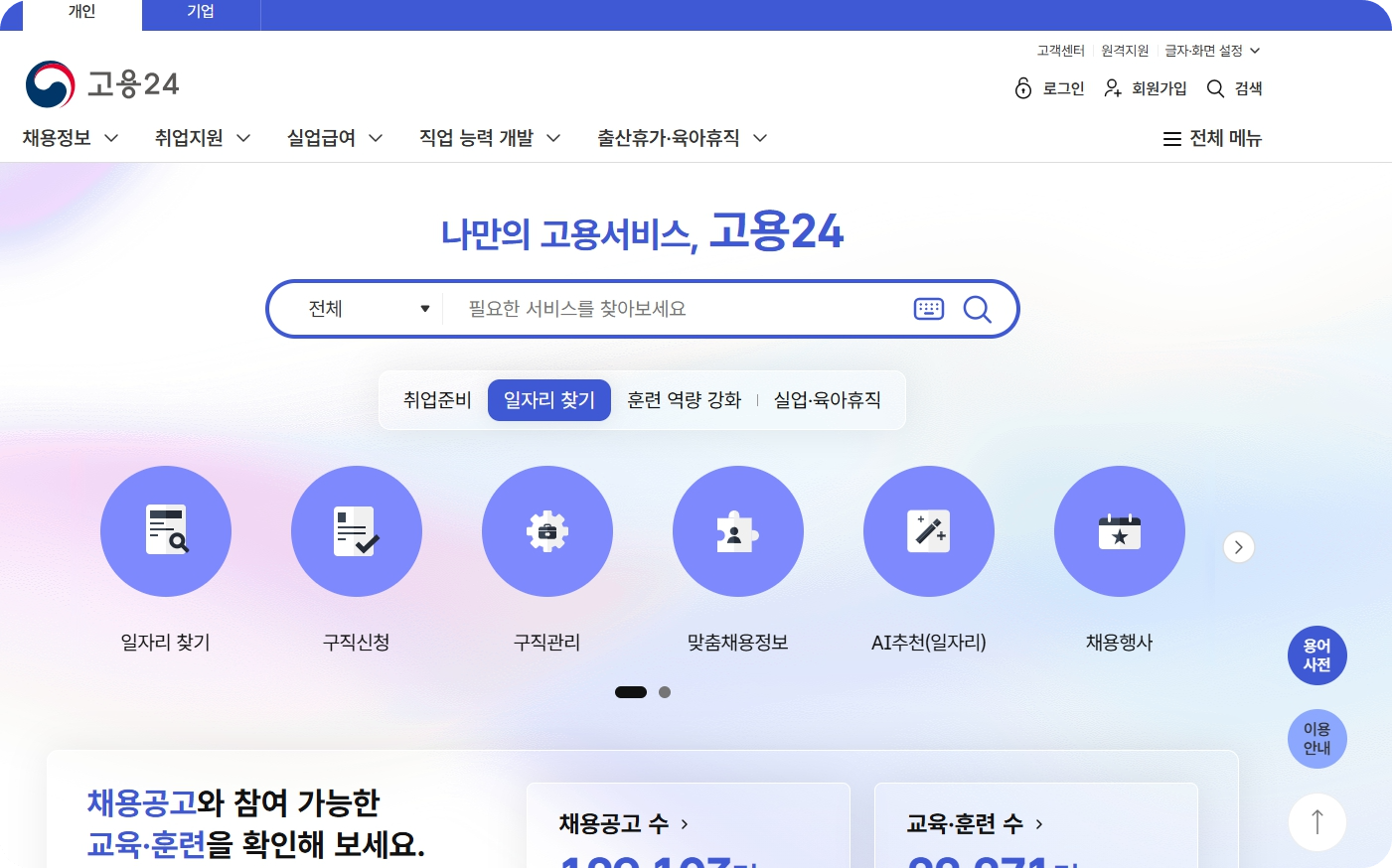
Task: Open the 채용공고 수 link
Action: click(x=624, y=823)
